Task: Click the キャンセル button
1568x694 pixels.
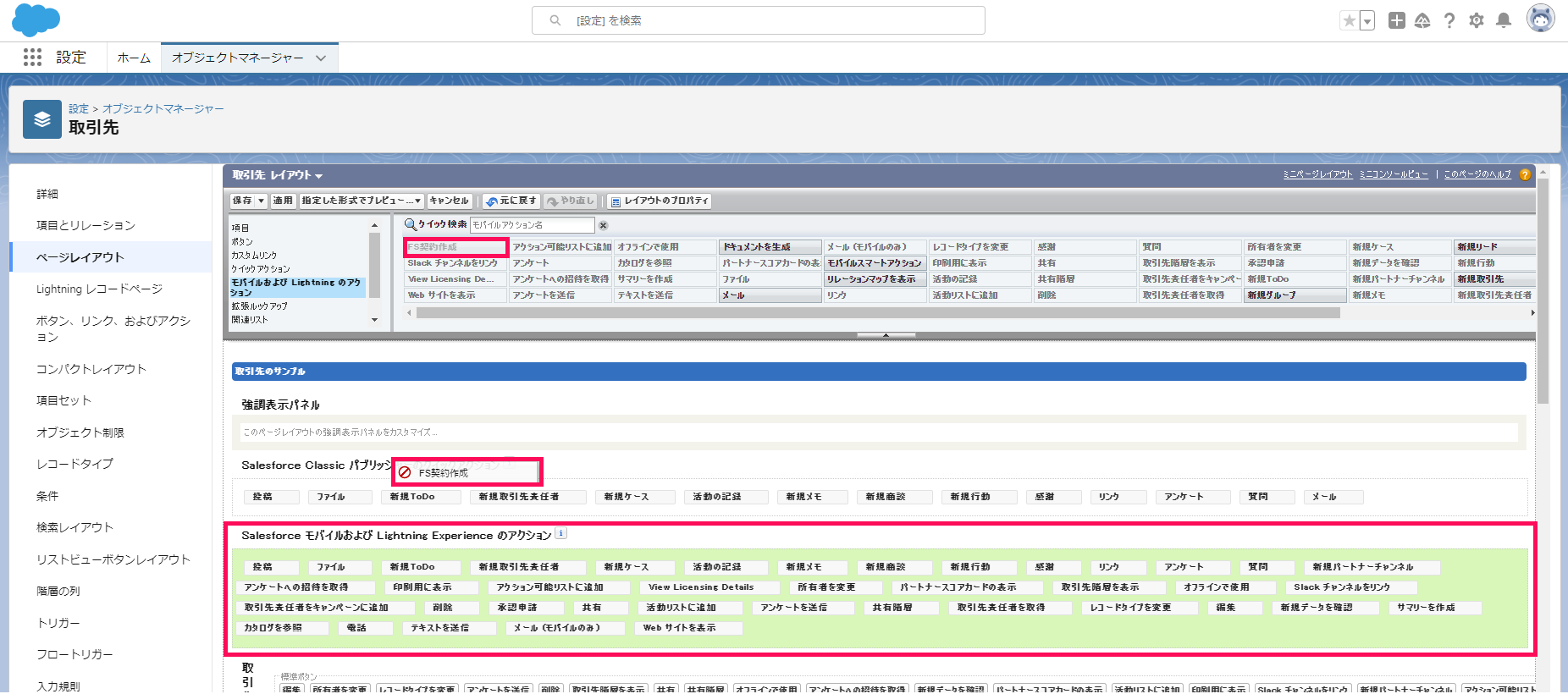Action: tap(450, 201)
